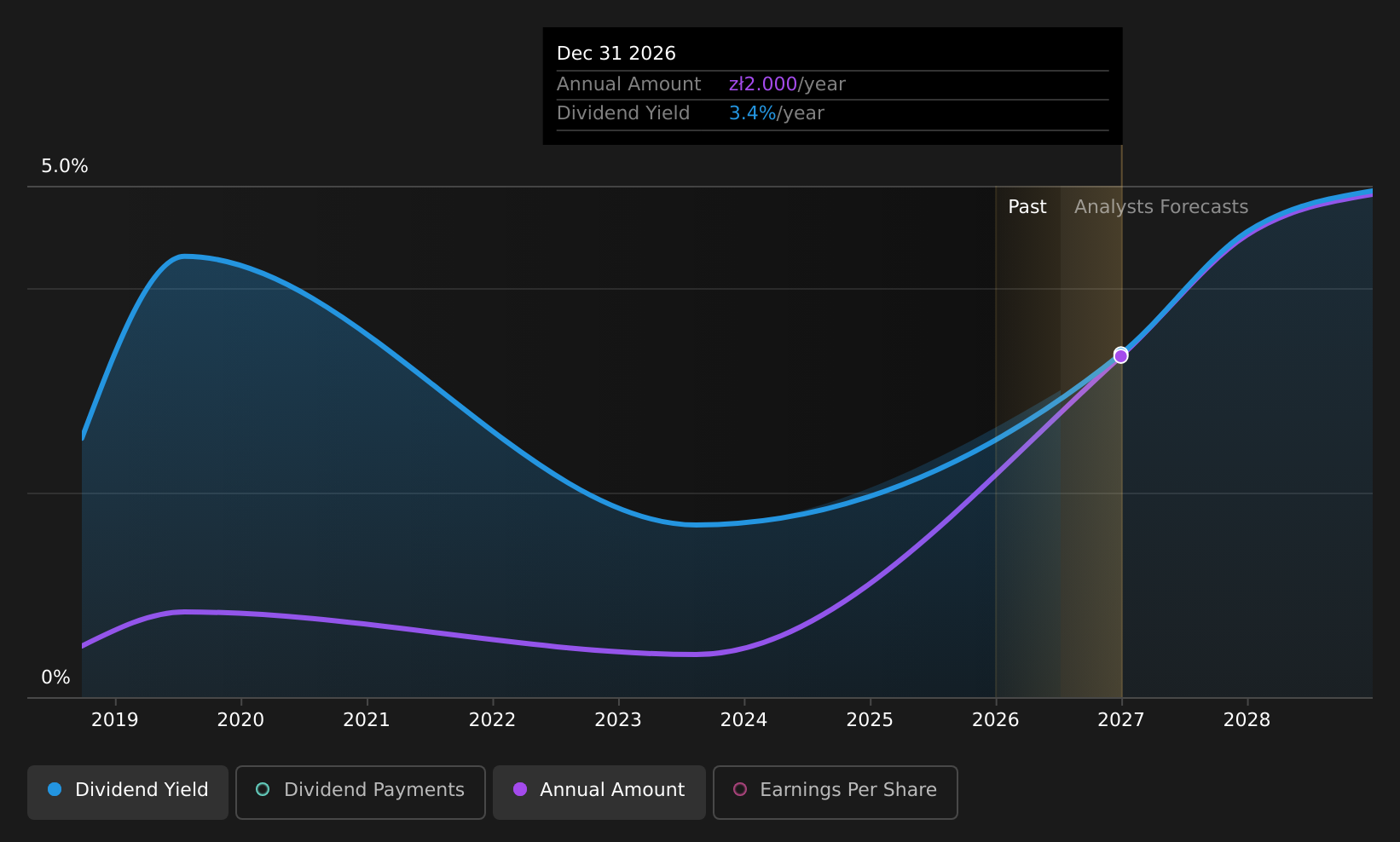
Task: Select the 2028 x-axis label
Action: [1247, 720]
